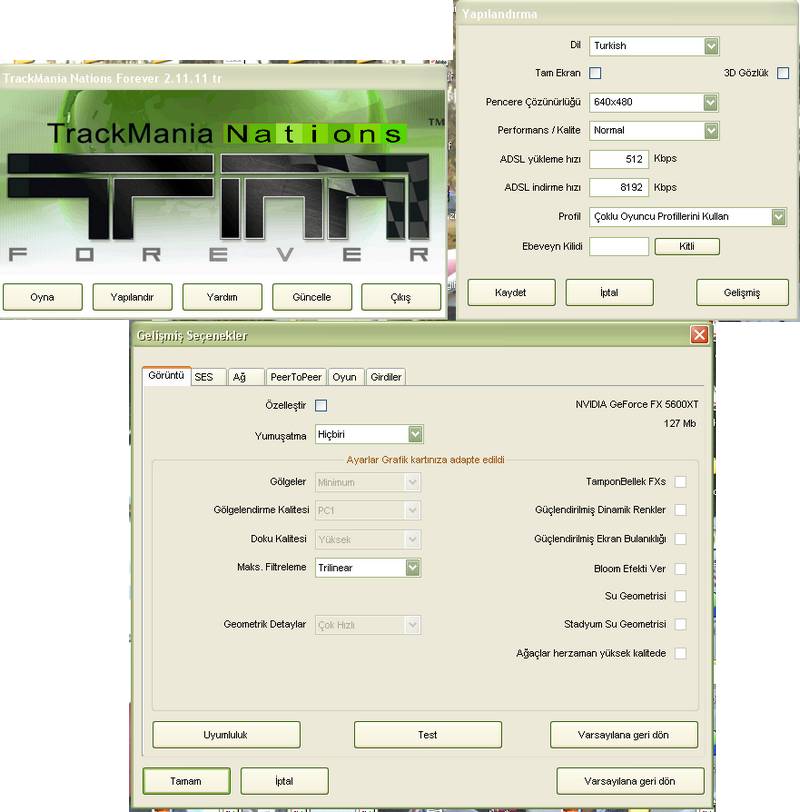The height and width of the screenshot is (812, 800).
Task: Click İptal in Gelişmiş Seçenekler
Action: coord(284,781)
